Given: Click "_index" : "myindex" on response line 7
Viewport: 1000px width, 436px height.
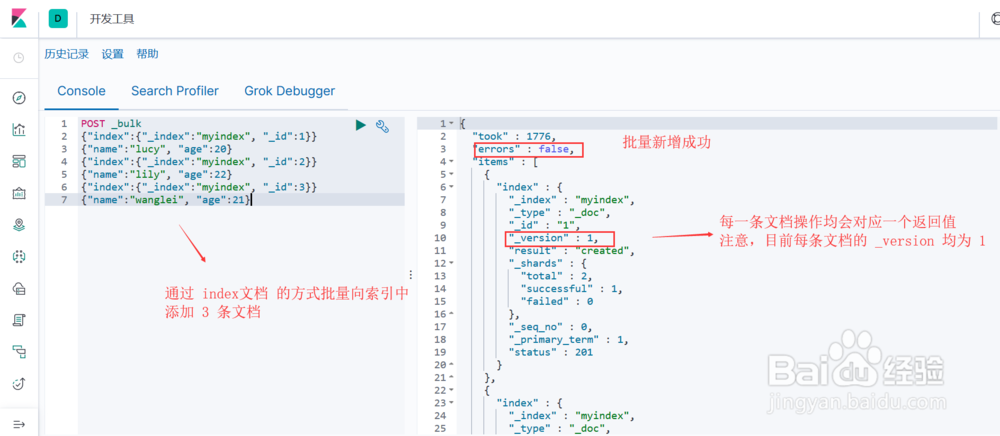Looking at the screenshot, I should tap(572, 200).
